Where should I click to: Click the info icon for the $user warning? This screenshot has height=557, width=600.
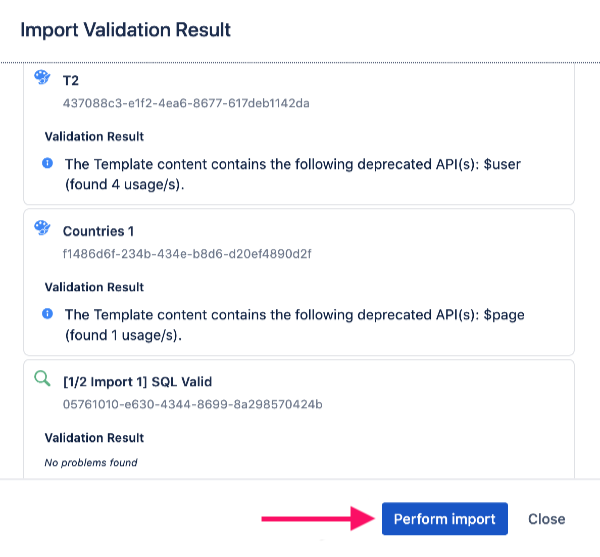[x=48, y=162]
